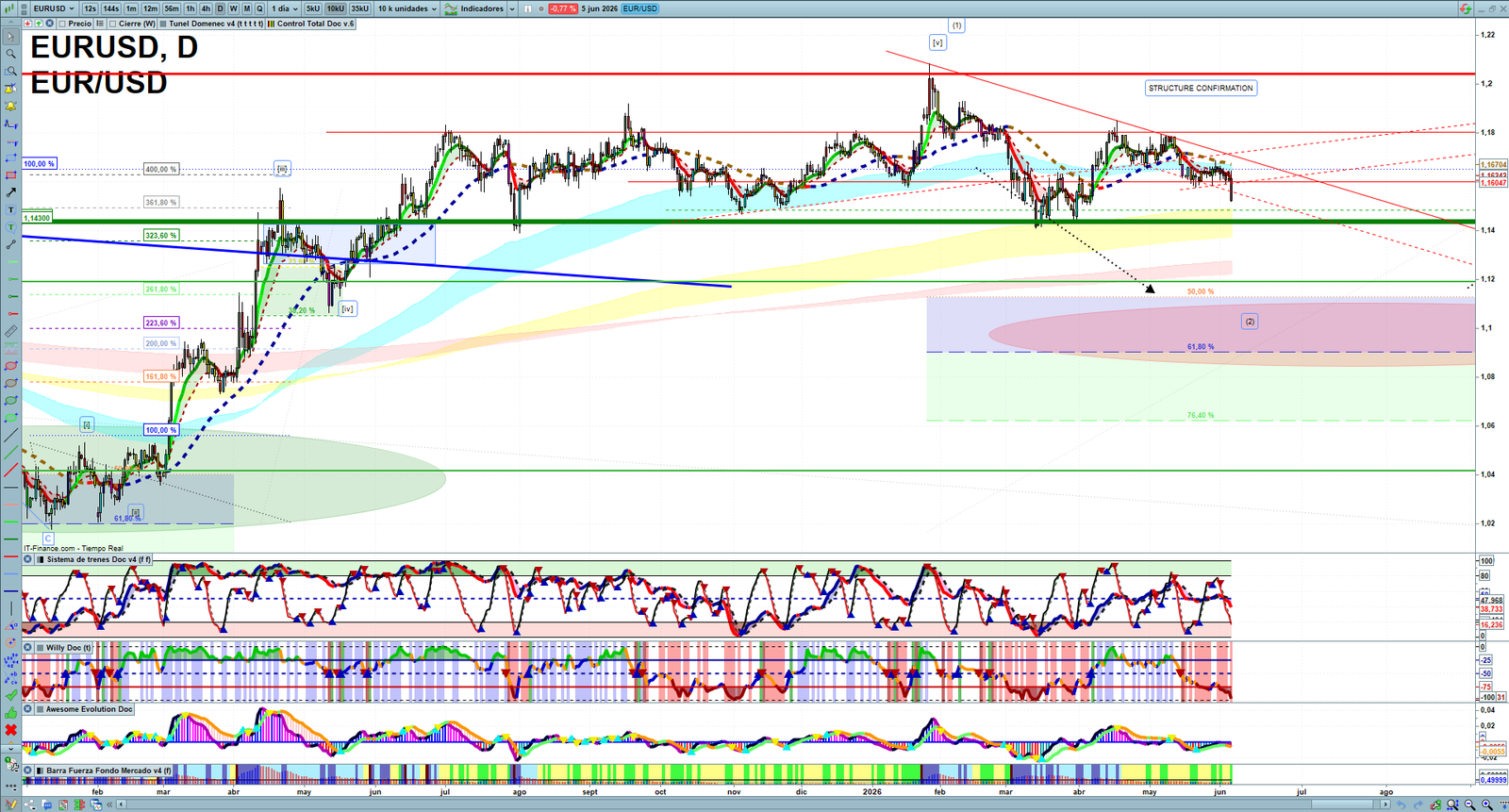Click the 323,60 % fibonacci label
The height and width of the screenshot is (812, 1509).
pos(160,236)
